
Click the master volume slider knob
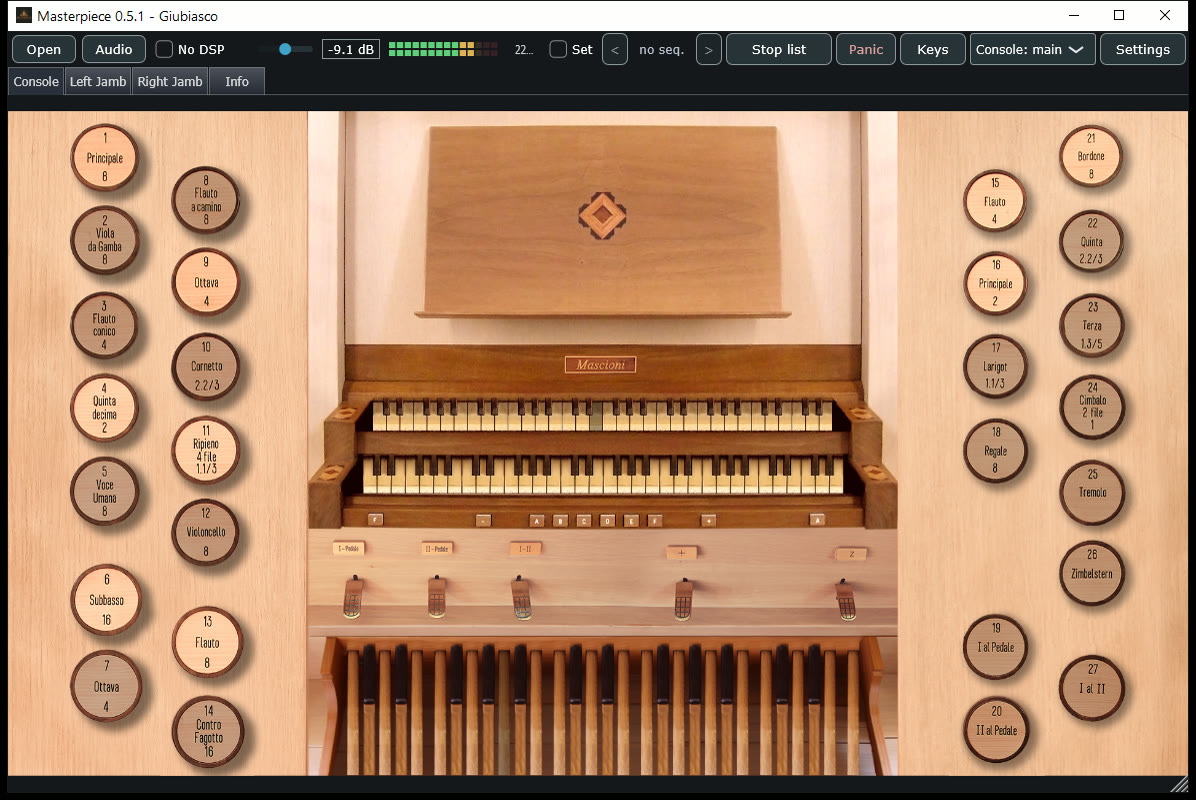[x=285, y=49]
